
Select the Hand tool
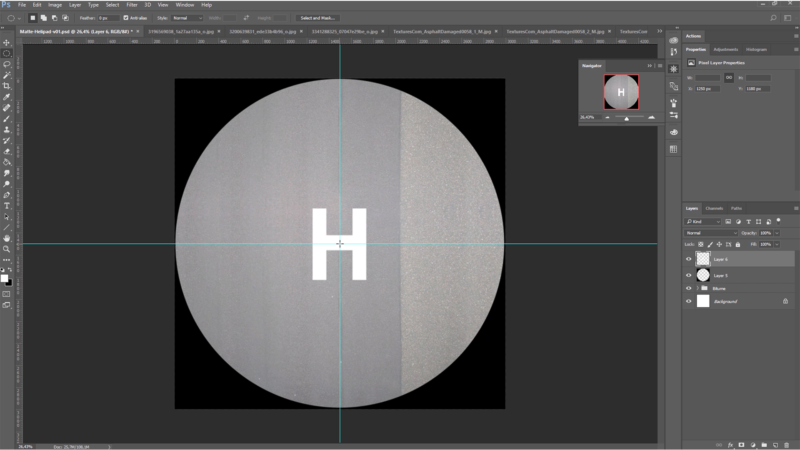click(7, 238)
